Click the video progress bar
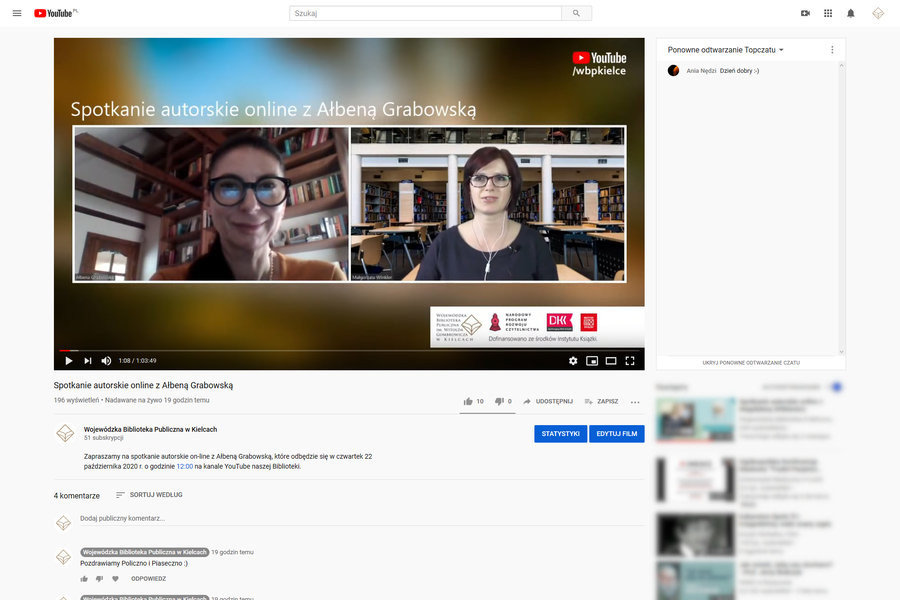The width and height of the screenshot is (900, 600). (350, 350)
